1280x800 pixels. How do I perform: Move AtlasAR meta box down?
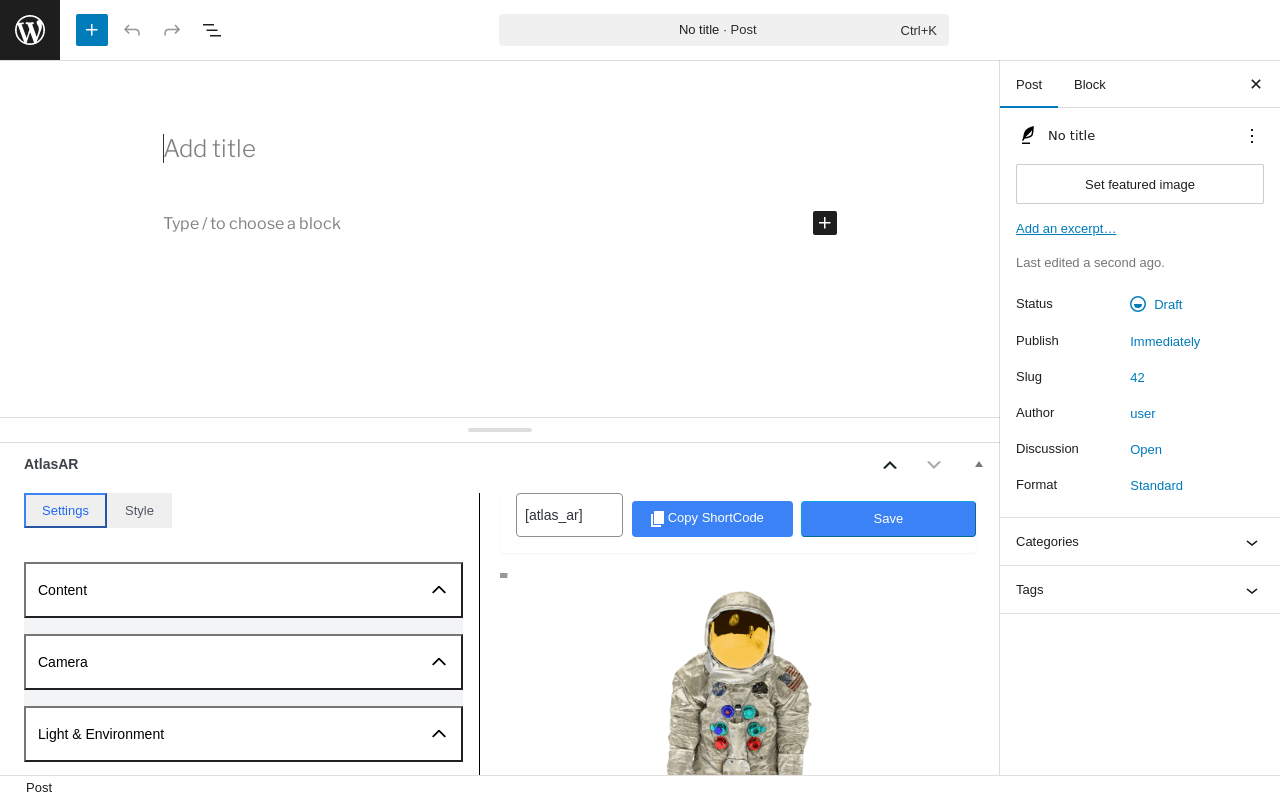pyautogui.click(x=934, y=464)
